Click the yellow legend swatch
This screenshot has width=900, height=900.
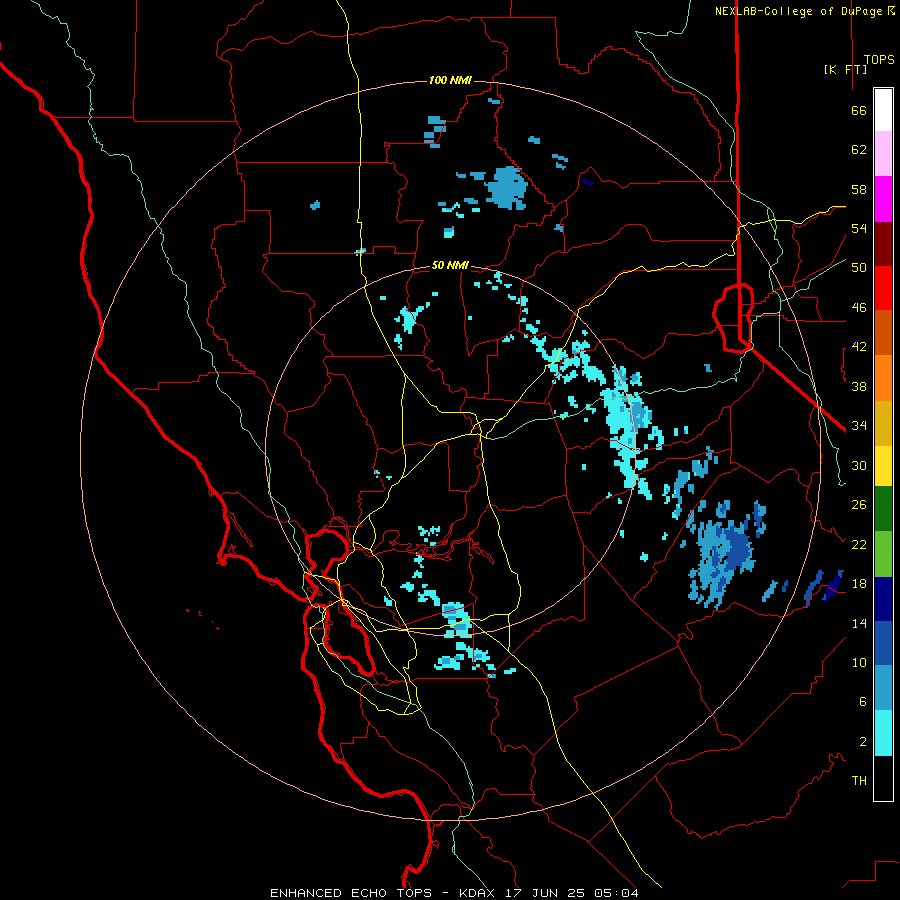coord(883,466)
